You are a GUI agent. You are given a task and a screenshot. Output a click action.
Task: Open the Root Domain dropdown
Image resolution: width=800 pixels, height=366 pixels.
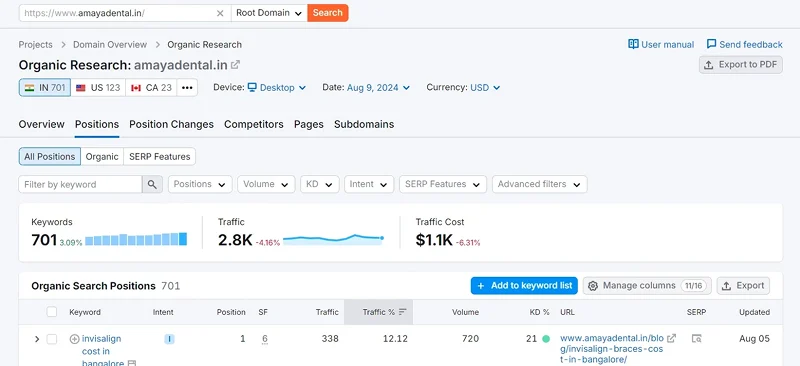[269, 13]
